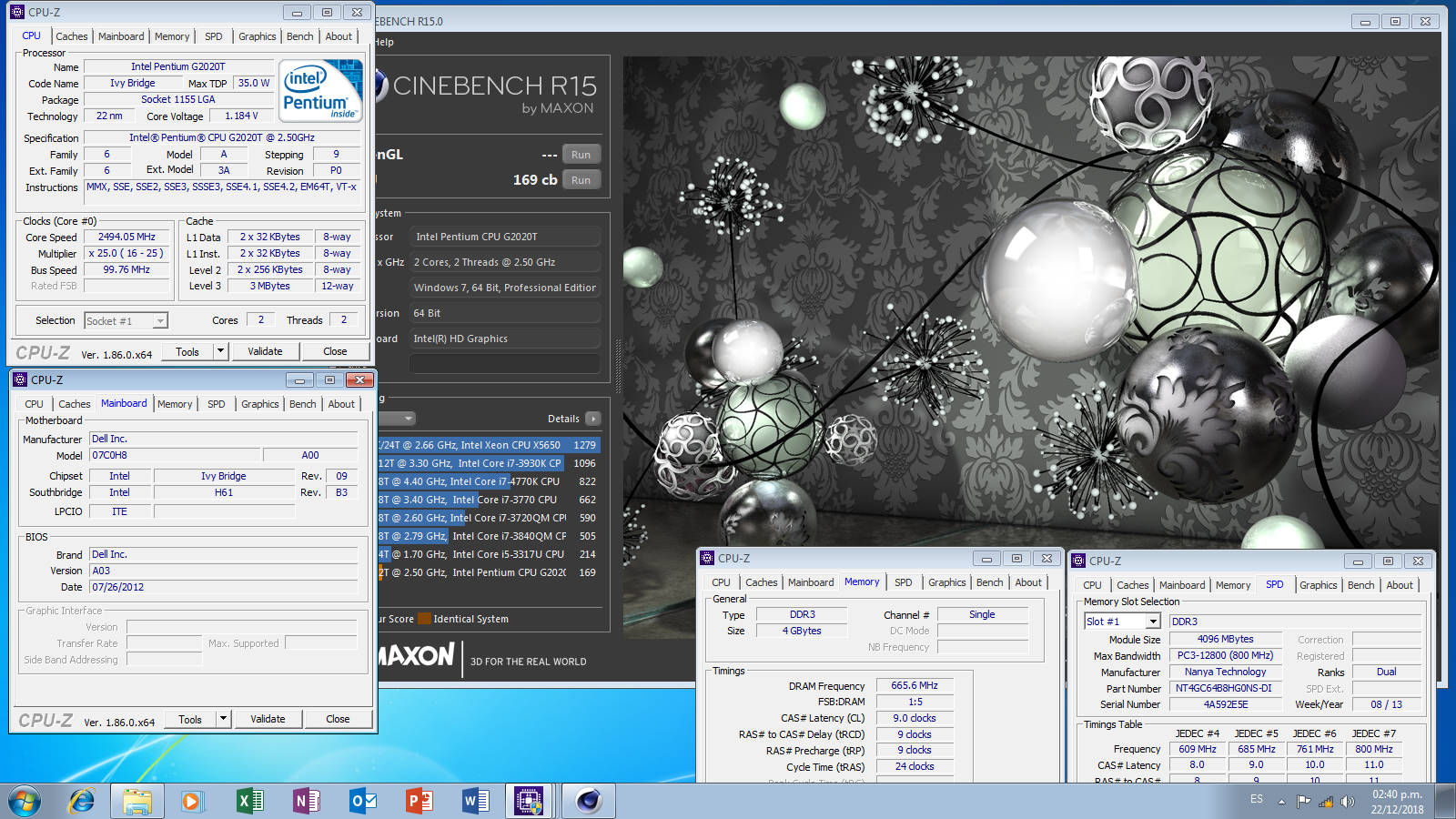Click Close button in top CPU-Z window
The image size is (1456, 819).
335,351
